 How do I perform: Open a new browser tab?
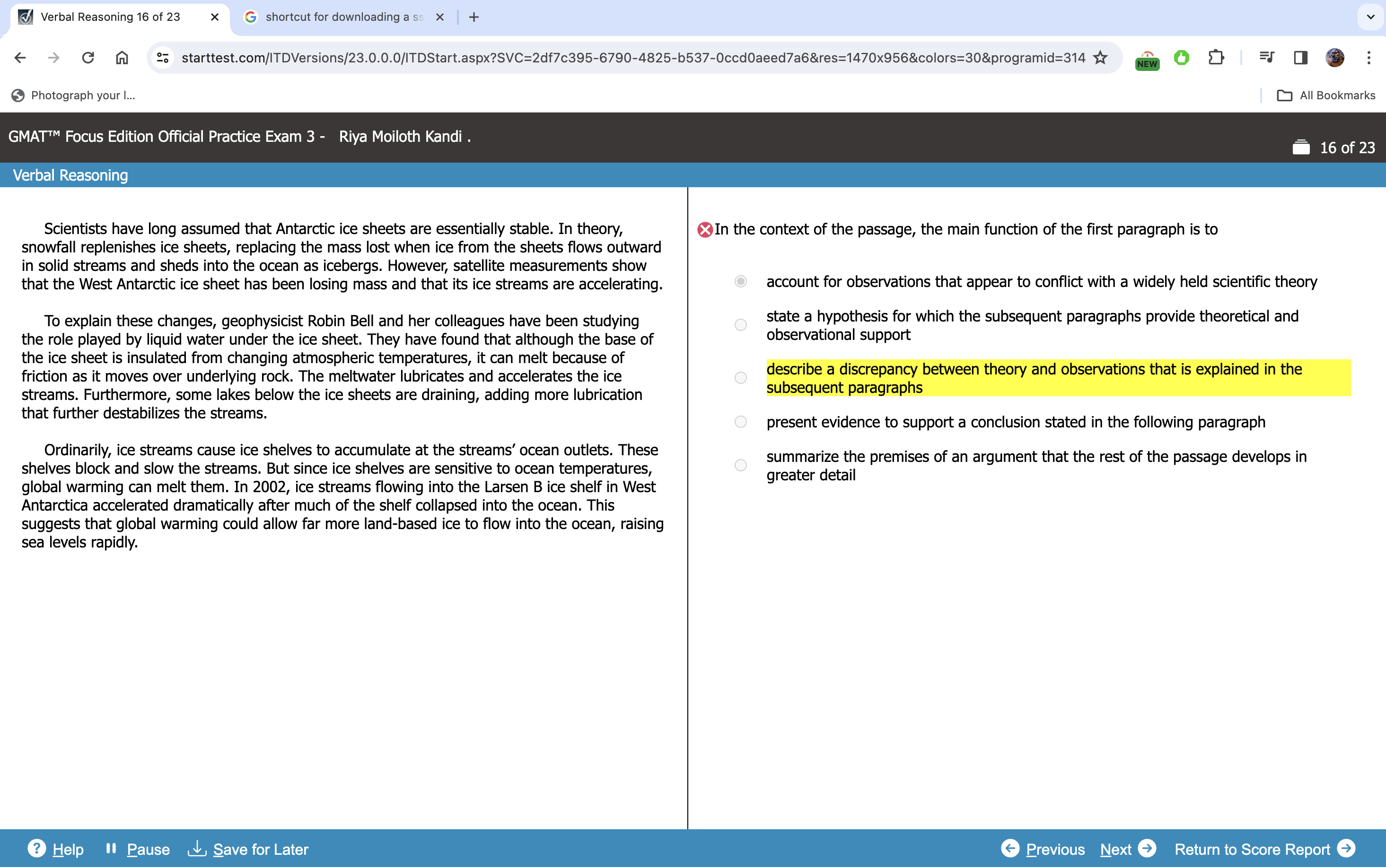coord(474,17)
